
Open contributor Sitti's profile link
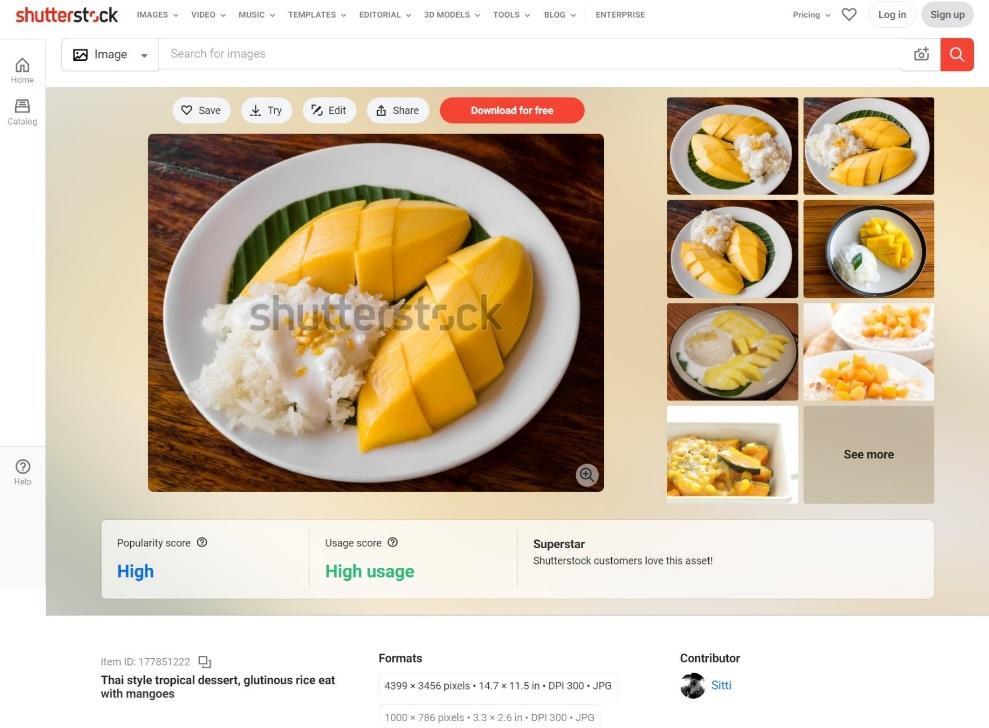721,685
